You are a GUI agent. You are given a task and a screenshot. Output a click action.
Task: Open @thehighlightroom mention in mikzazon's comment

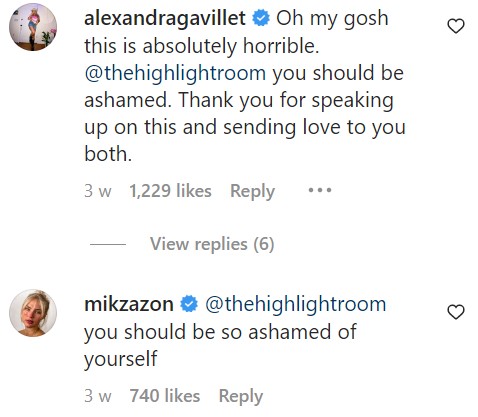[295, 304]
